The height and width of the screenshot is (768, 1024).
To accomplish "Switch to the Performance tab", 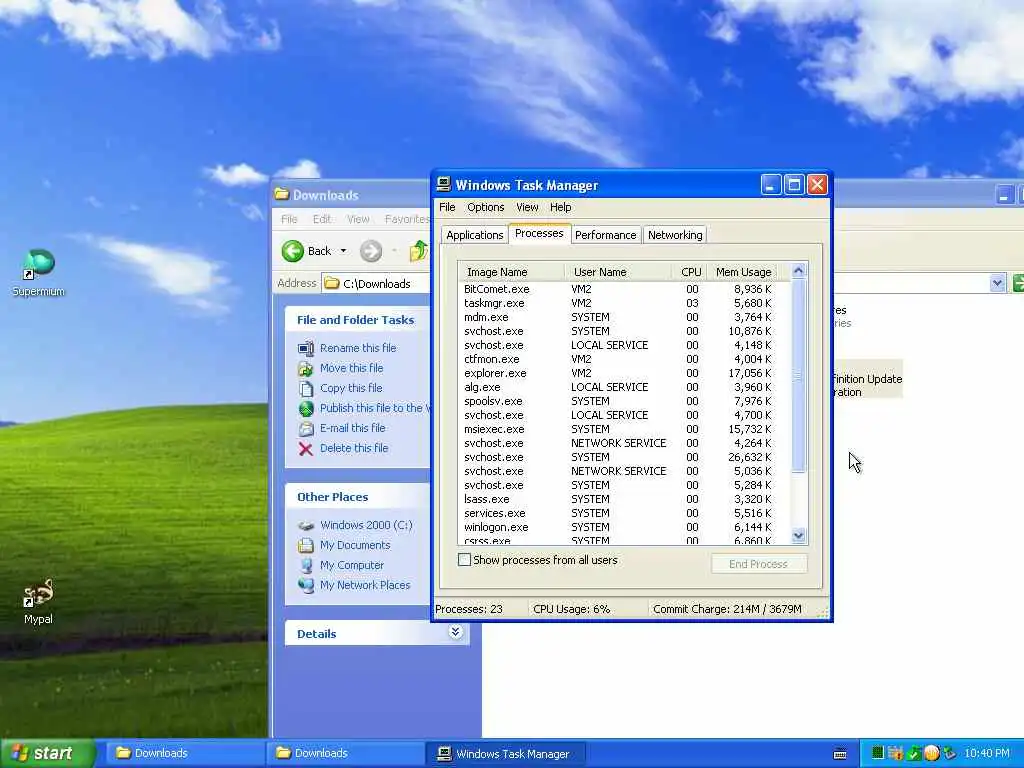I will (605, 235).
